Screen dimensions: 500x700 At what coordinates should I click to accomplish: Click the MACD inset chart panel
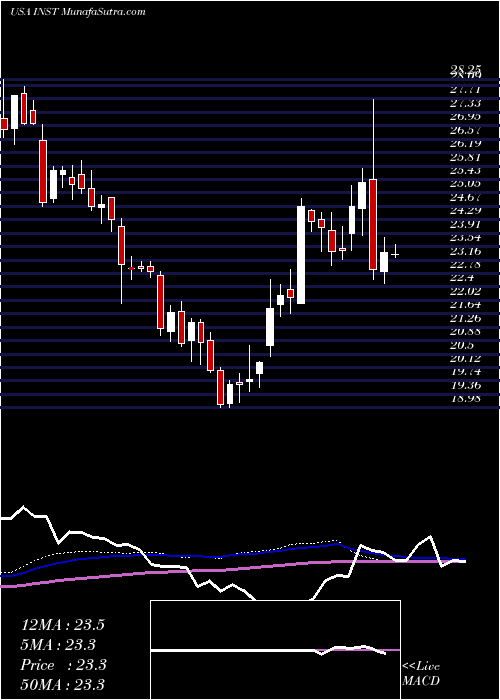[x=275, y=650]
